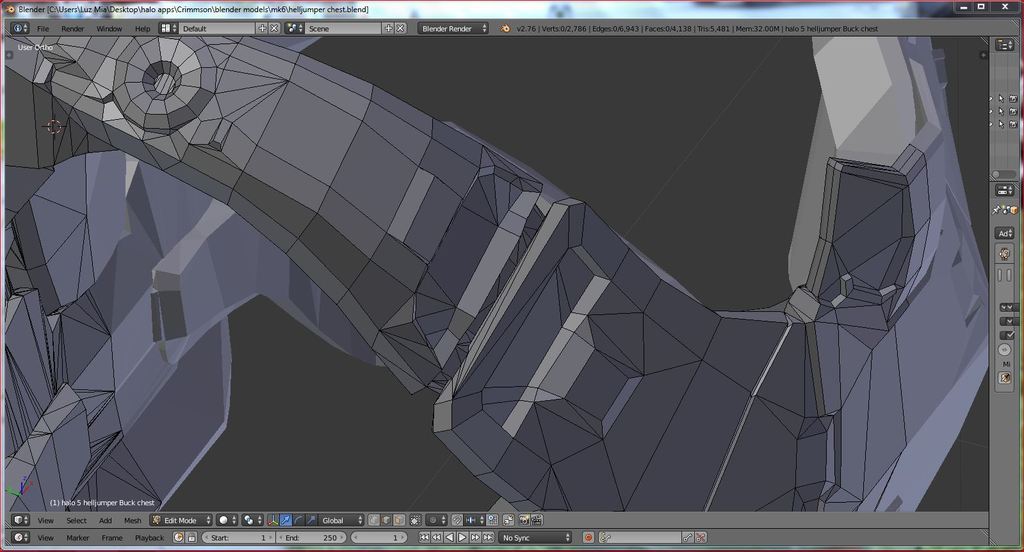Expand the Global orientation dropdown
Viewport: 1024px width, 552px height.
(x=341, y=520)
